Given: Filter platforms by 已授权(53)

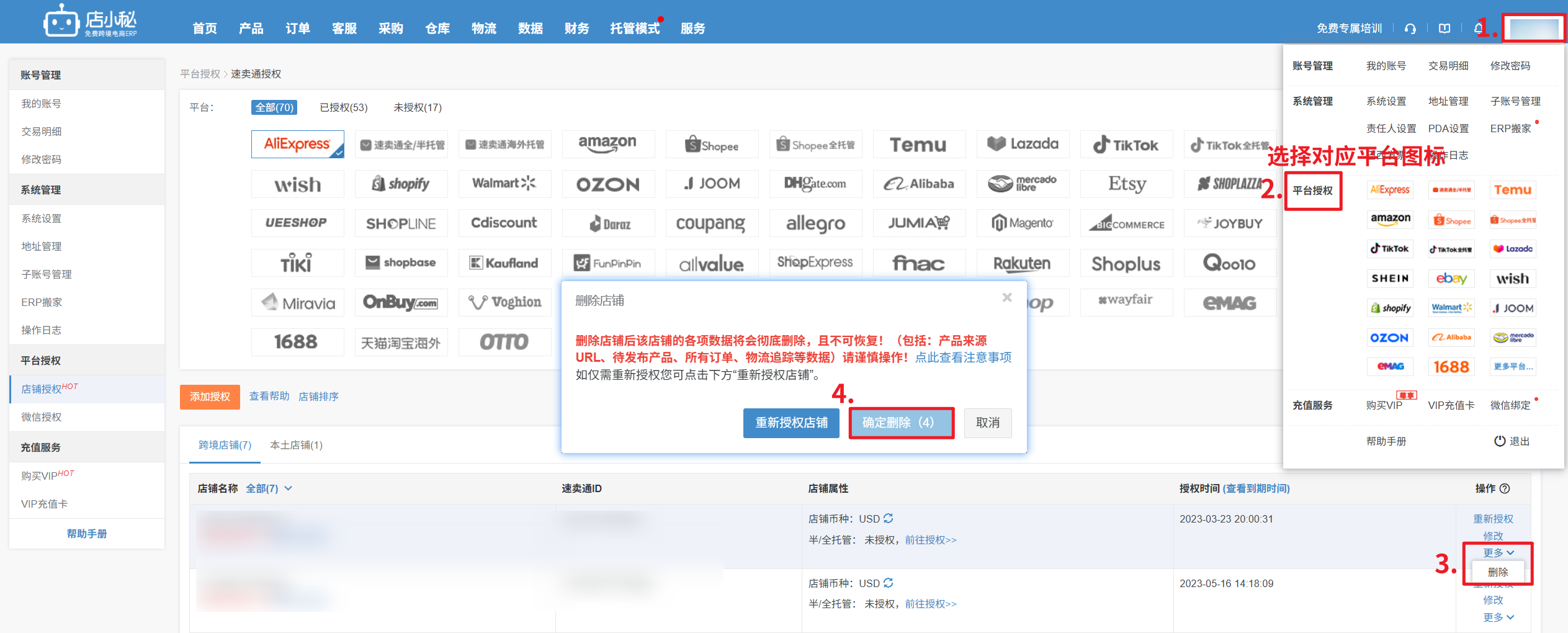Looking at the screenshot, I should point(343,107).
